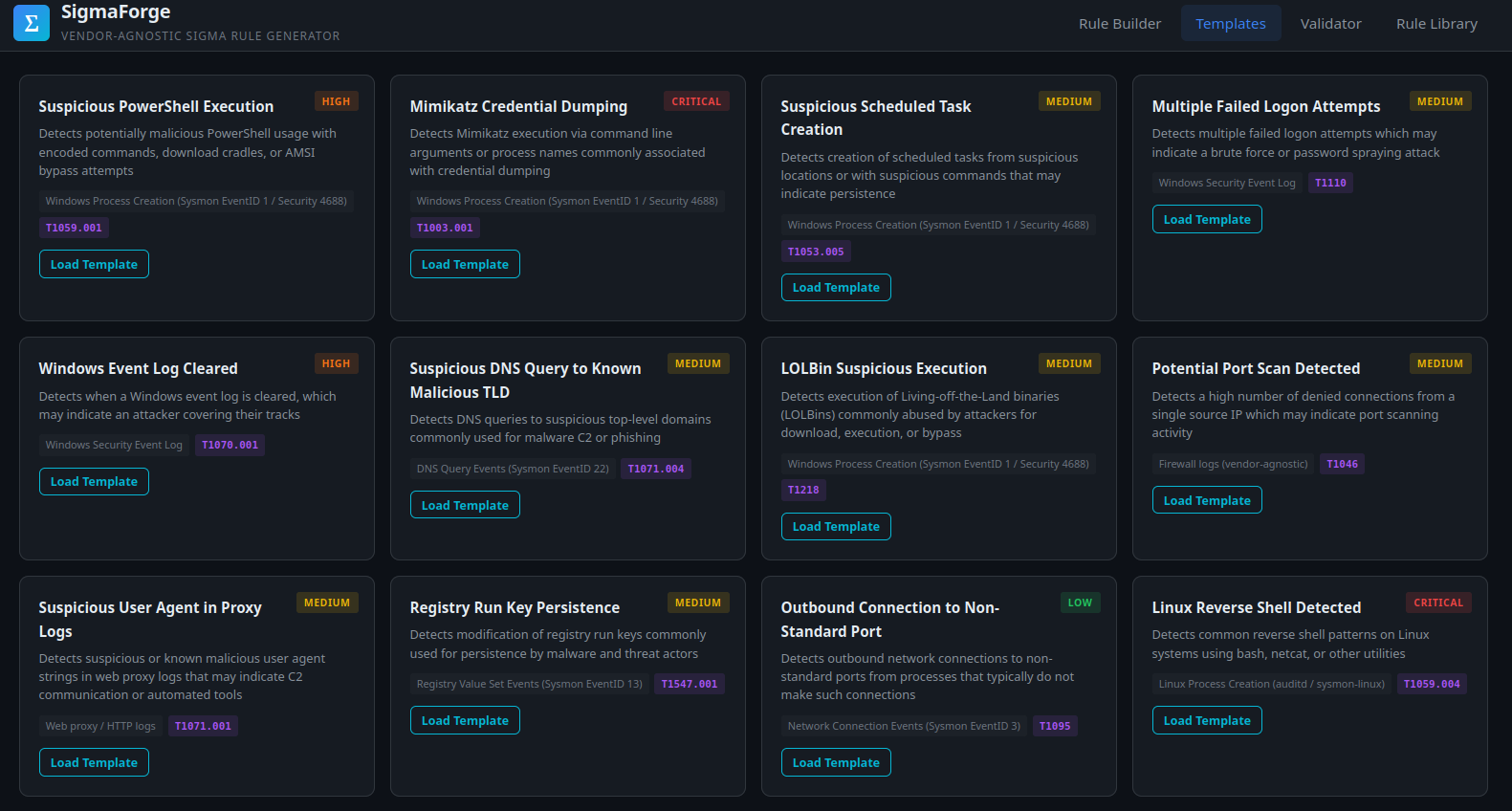Load the Suspicious DNS Query template
The width and height of the screenshot is (1512, 811).
(x=465, y=506)
